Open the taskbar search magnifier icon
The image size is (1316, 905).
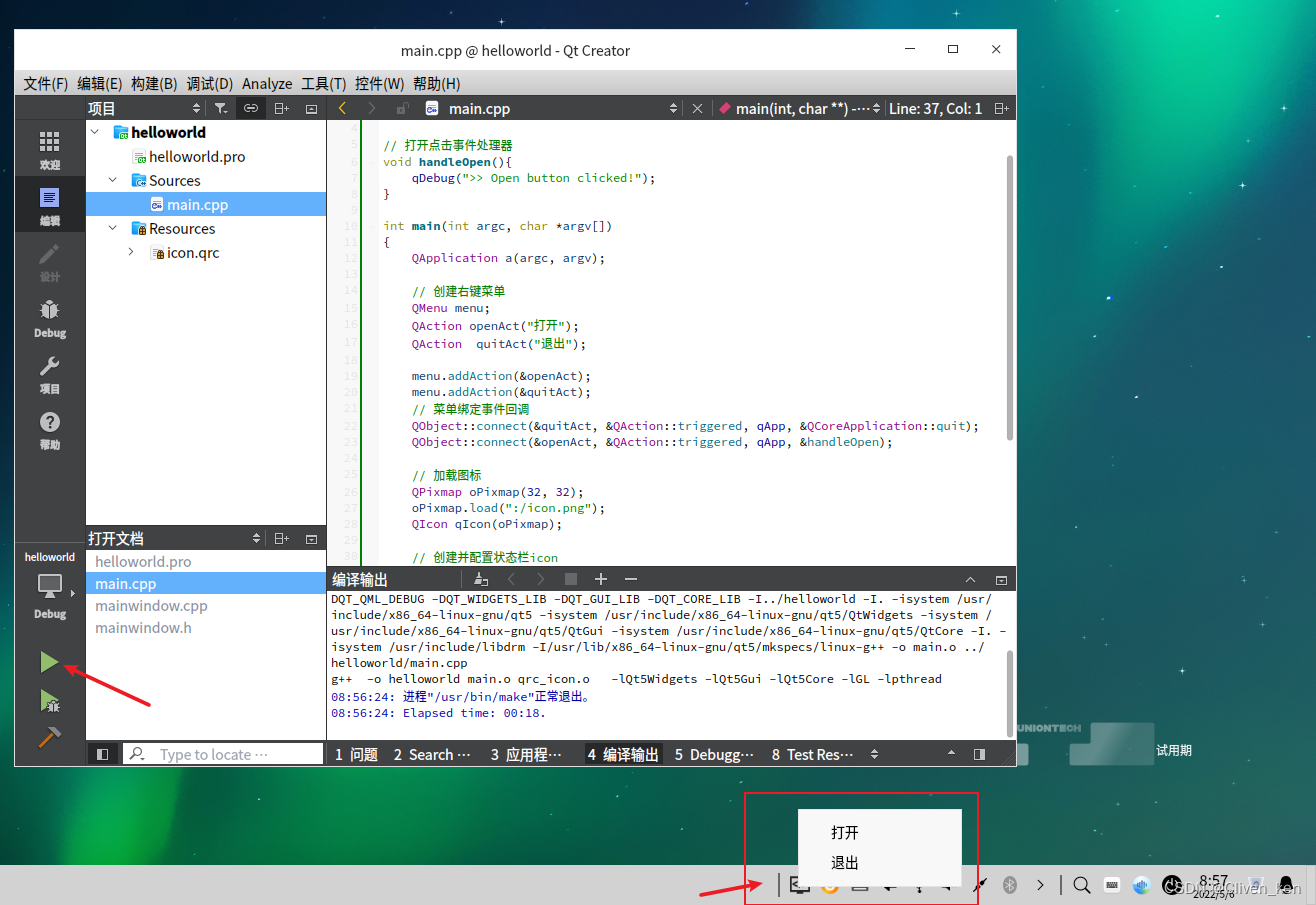pos(1081,884)
